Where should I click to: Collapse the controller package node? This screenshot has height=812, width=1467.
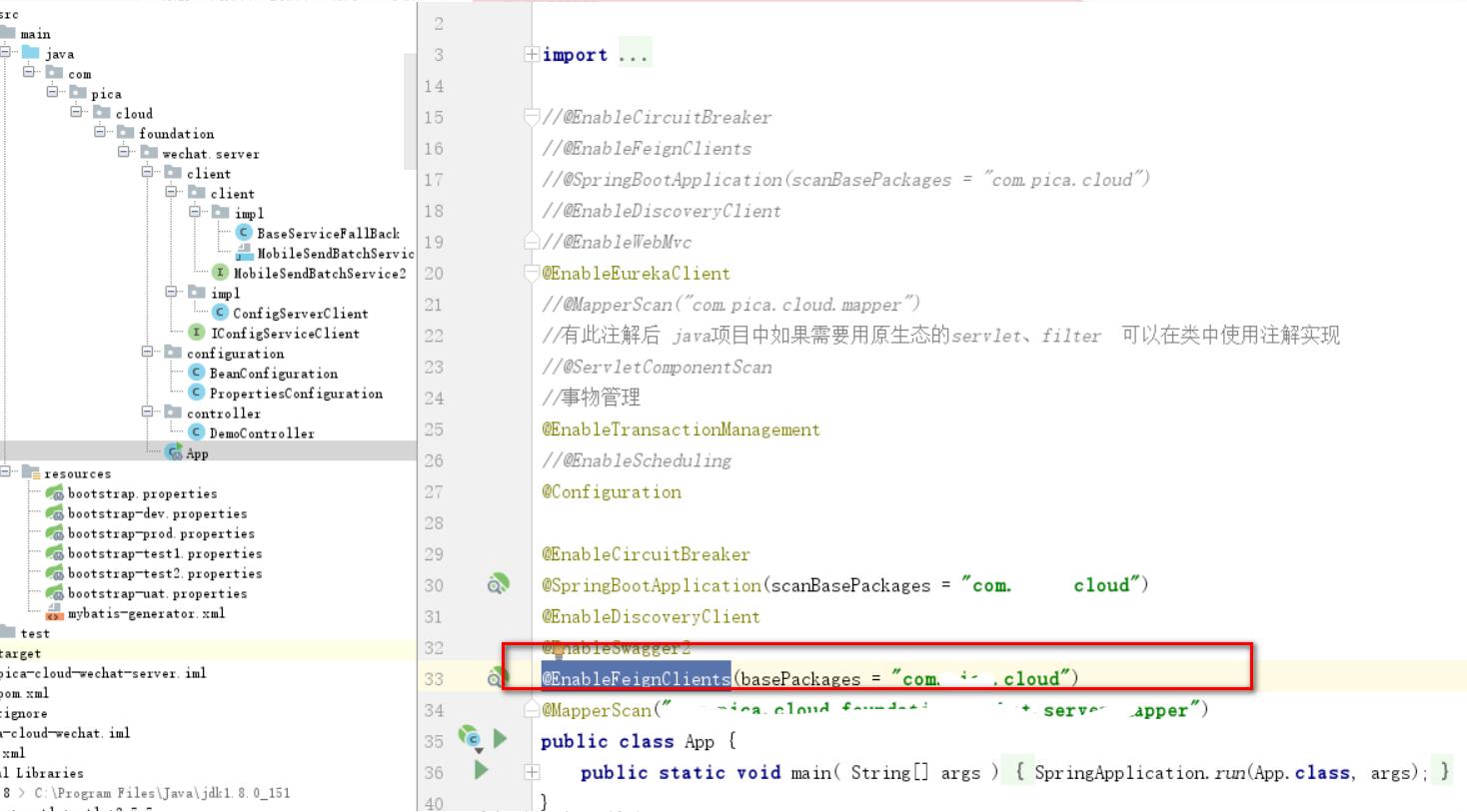tap(148, 411)
